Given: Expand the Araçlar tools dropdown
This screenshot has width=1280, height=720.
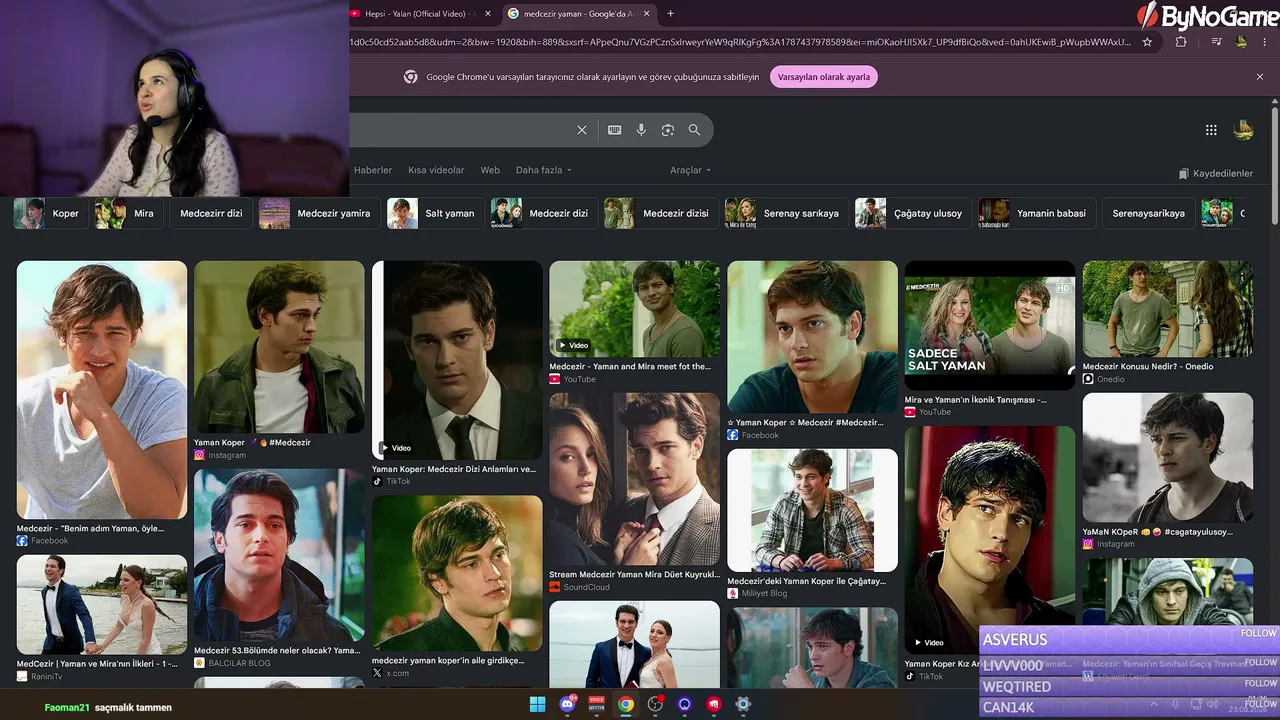Looking at the screenshot, I should click(690, 170).
